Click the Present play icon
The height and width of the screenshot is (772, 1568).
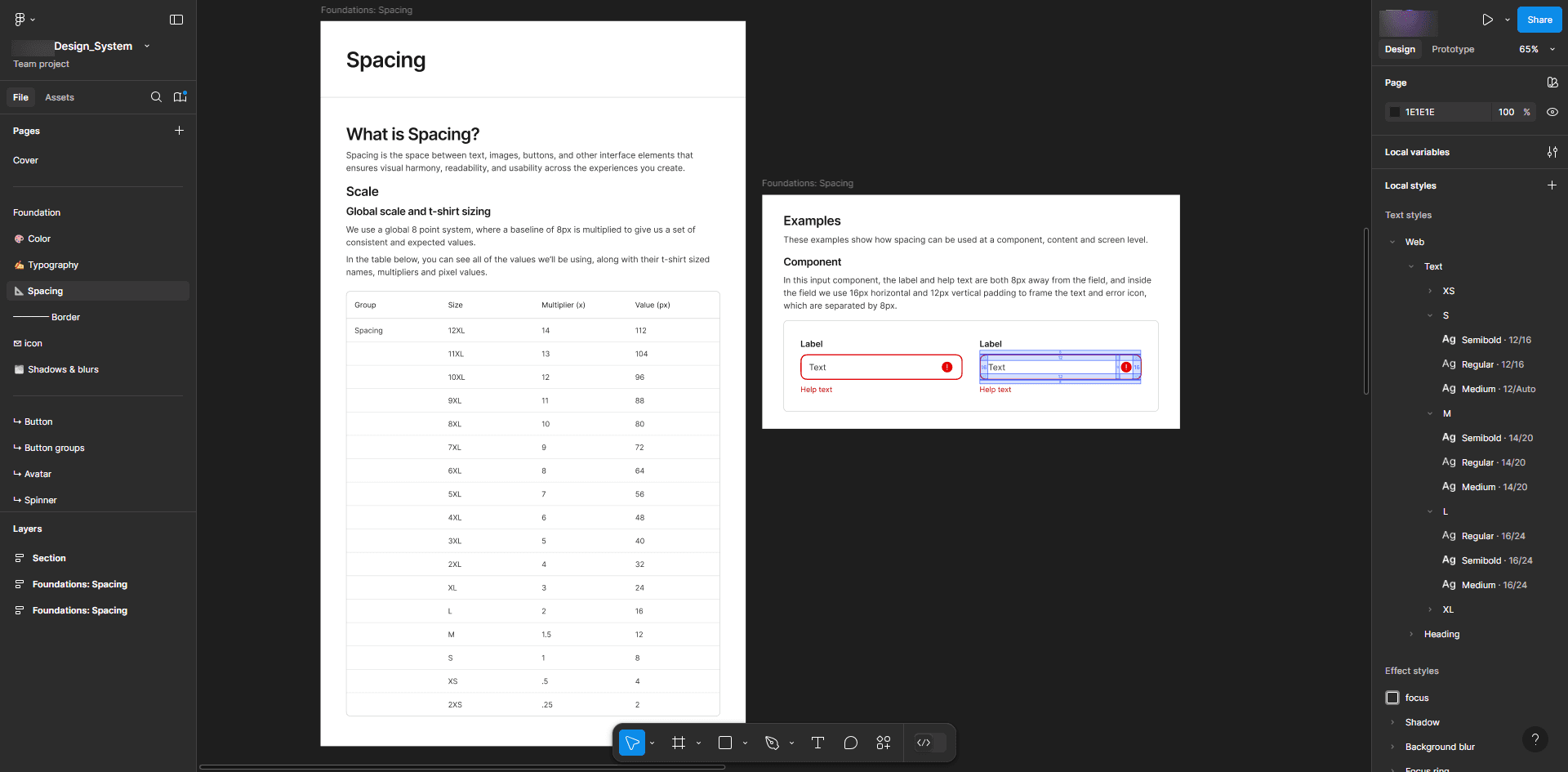pyautogui.click(x=1487, y=20)
